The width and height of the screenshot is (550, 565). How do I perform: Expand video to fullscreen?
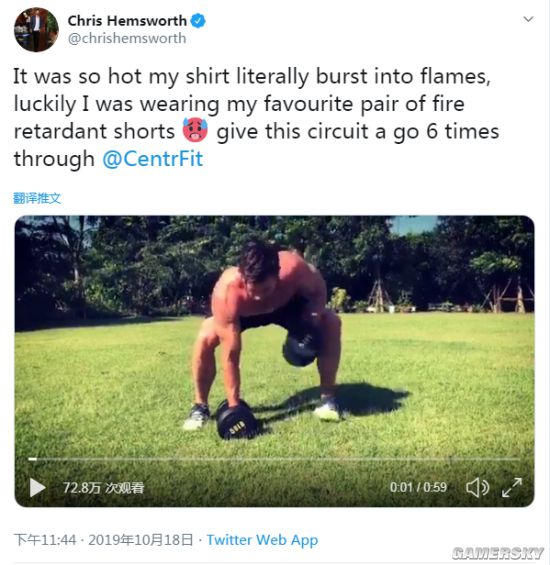point(512,488)
